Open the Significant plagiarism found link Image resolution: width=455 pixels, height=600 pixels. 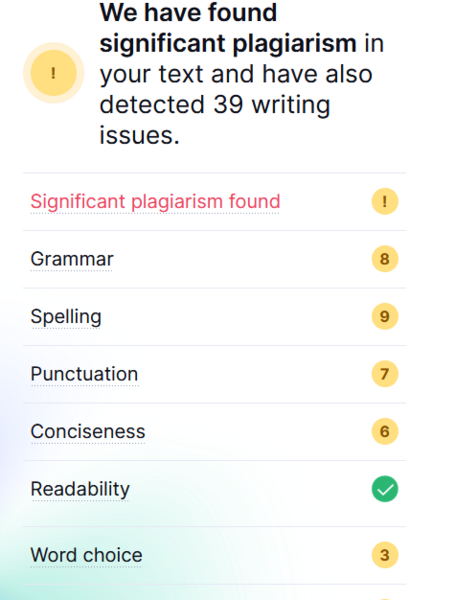155,202
